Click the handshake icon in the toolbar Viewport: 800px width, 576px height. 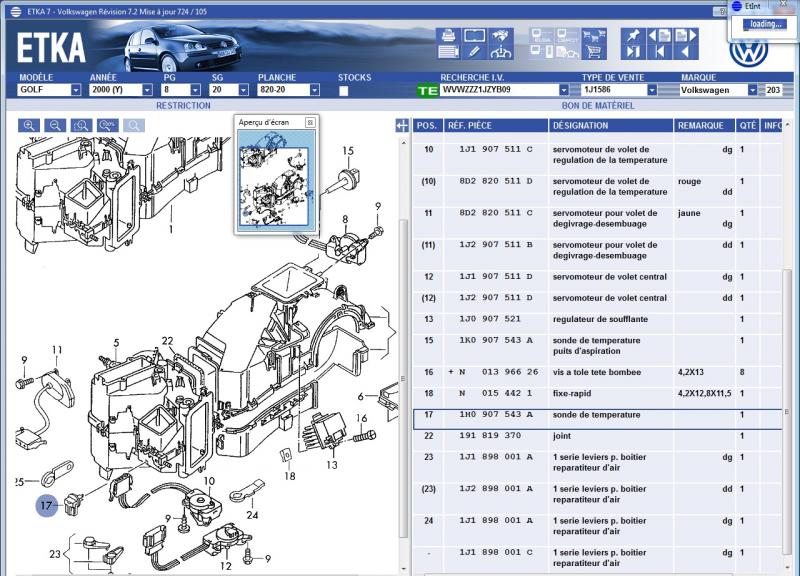coord(501,36)
